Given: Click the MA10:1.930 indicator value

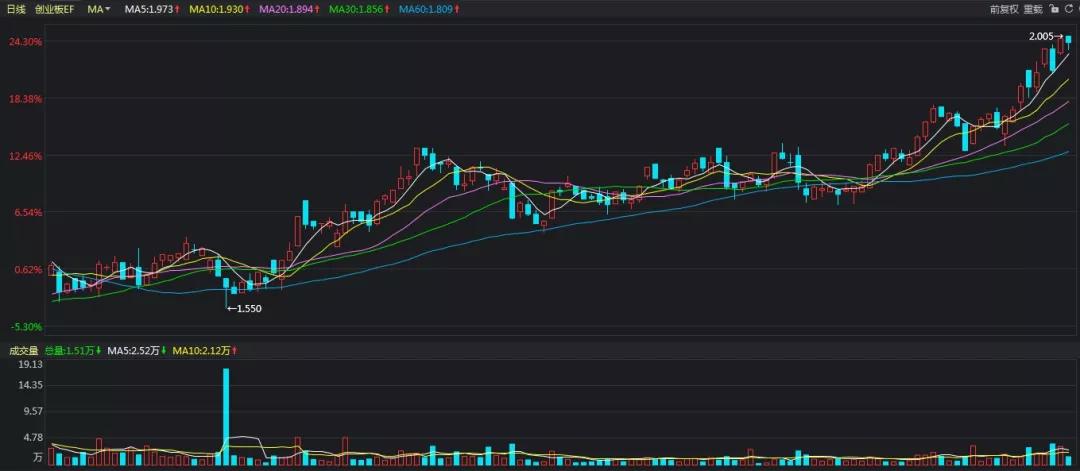Looking at the screenshot, I should tap(221, 10).
